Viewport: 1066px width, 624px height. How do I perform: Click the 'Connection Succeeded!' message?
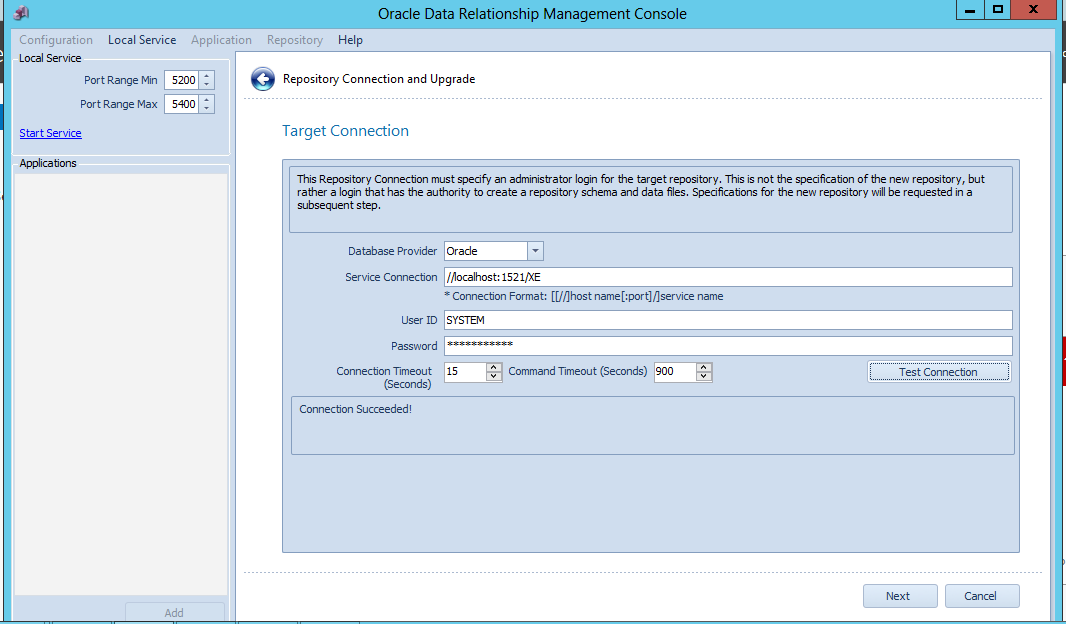pos(356,409)
